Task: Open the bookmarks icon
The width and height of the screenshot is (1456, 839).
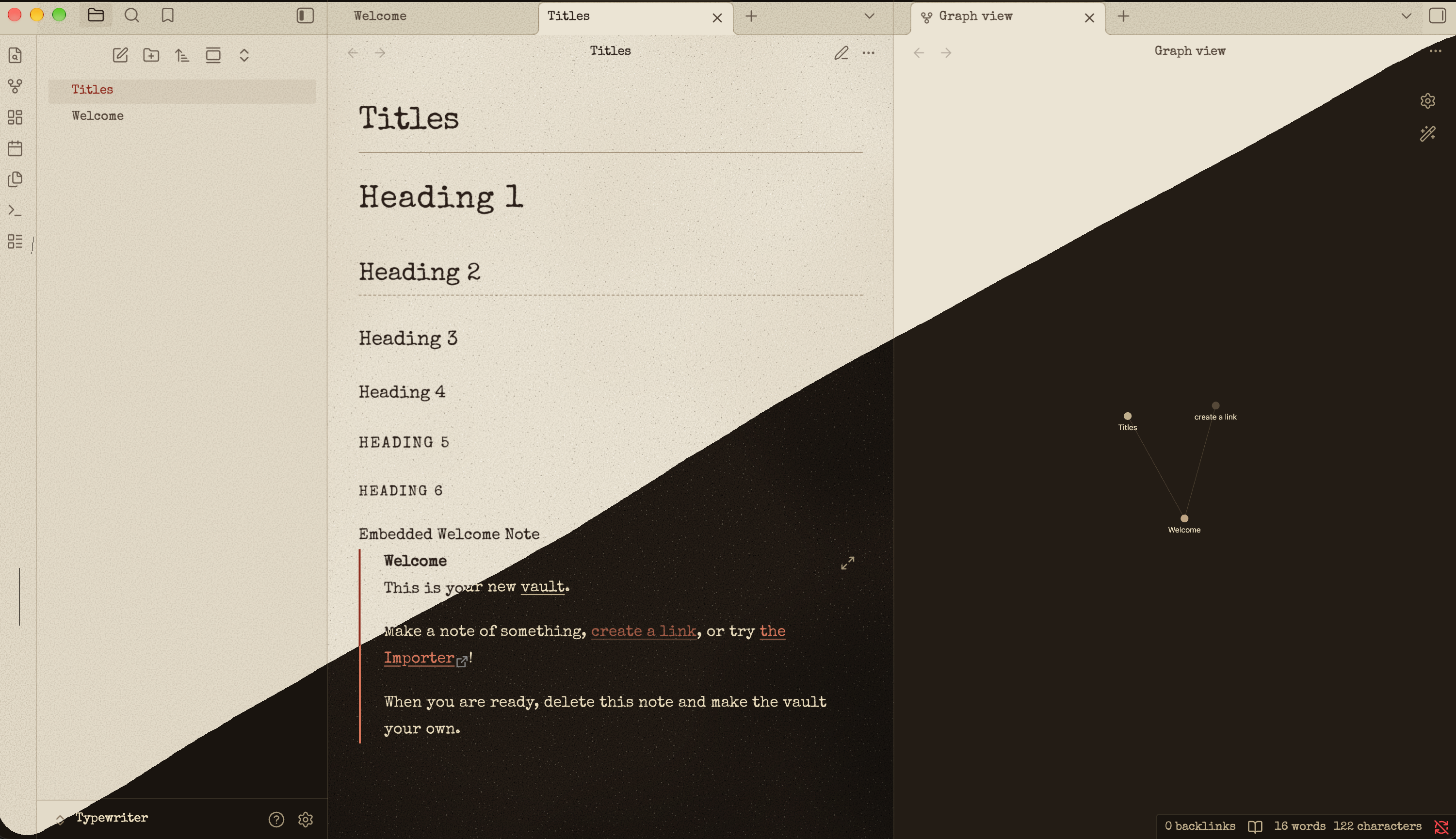Action: point(168,16)
